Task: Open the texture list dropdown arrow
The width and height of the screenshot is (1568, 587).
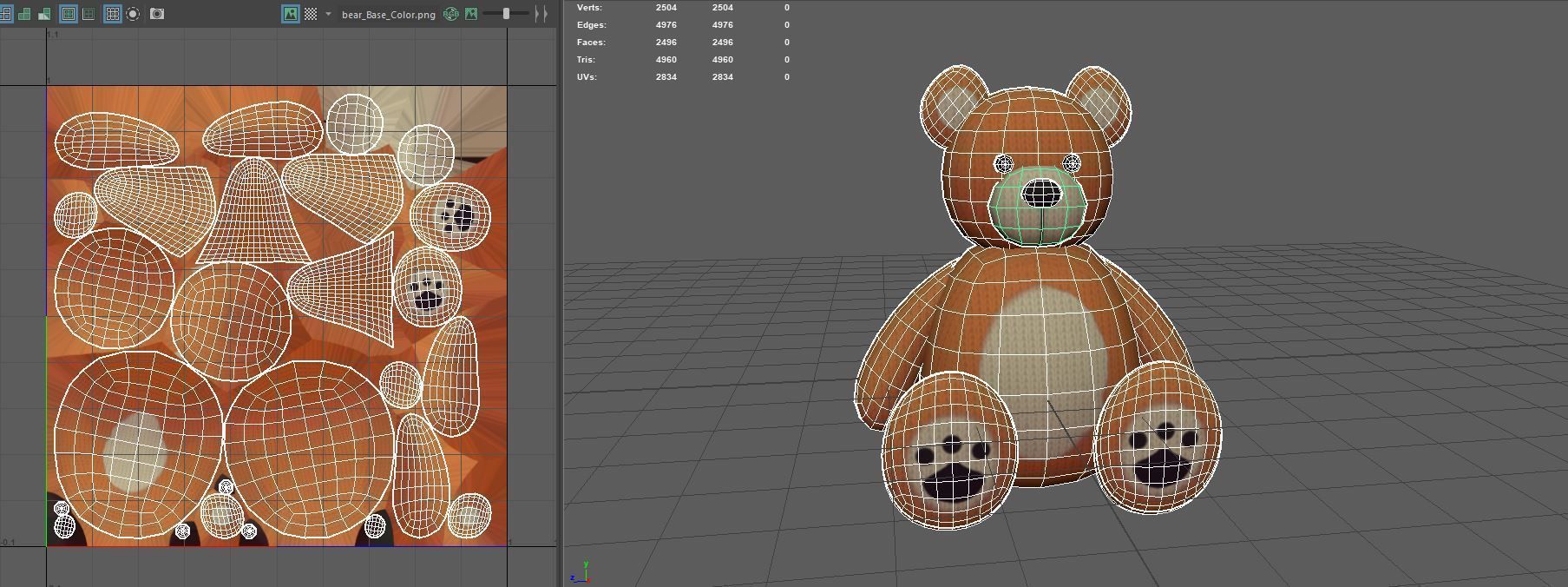Action: point(328,14)
